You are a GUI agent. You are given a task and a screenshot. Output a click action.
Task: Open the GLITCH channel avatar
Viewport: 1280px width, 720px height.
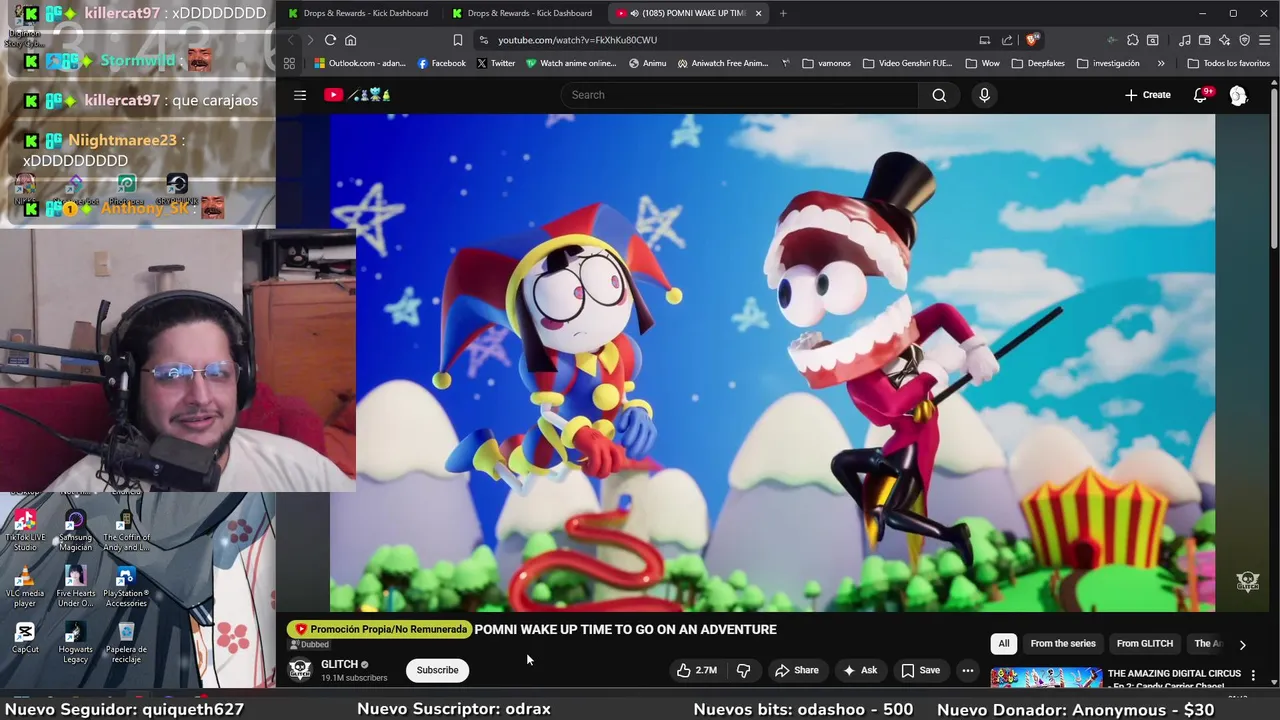point(300,670)
